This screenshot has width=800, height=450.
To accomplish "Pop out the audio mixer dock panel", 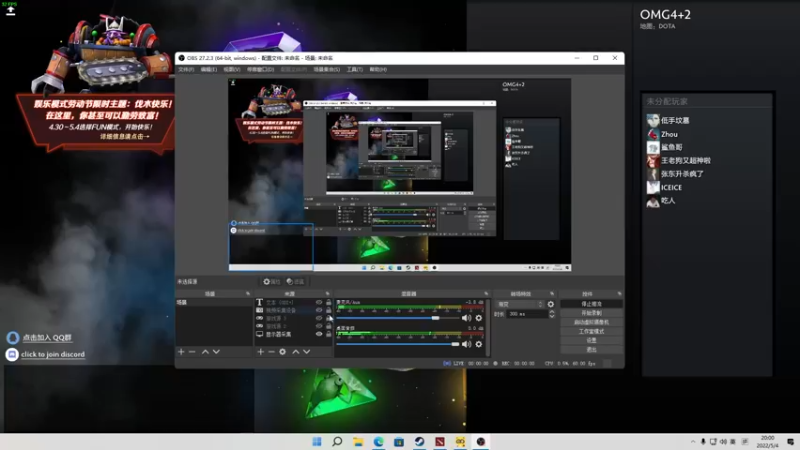I will (x=486, y=294).
